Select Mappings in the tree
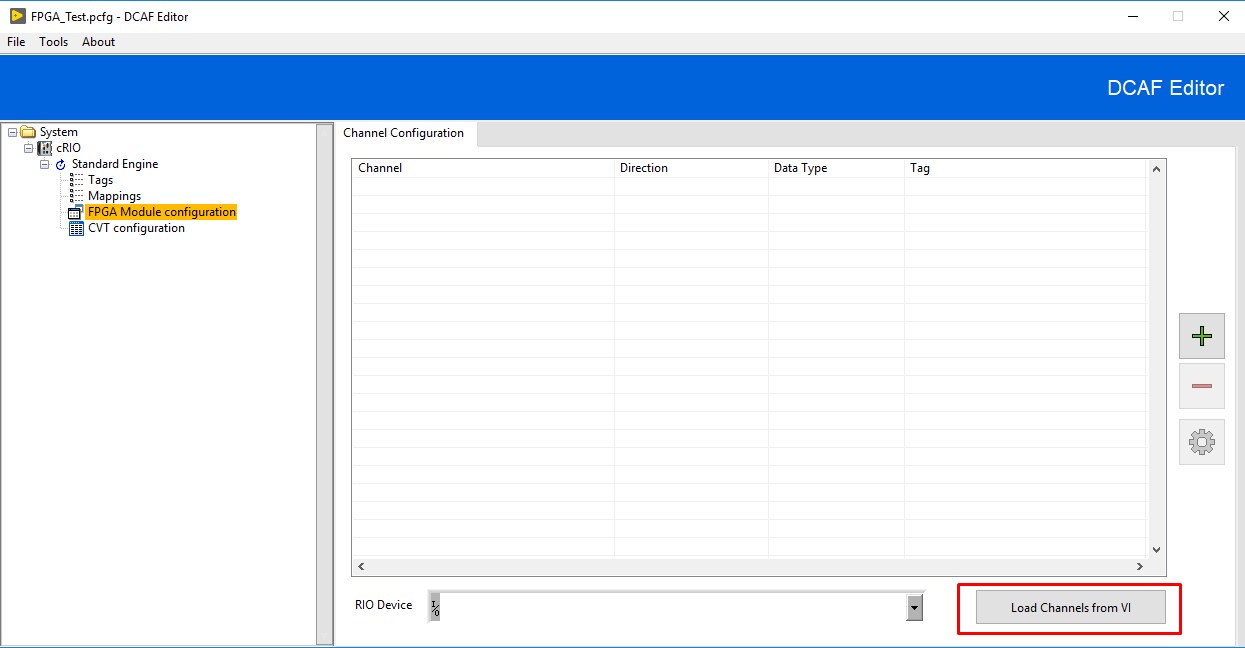 [x=114, y=196]
